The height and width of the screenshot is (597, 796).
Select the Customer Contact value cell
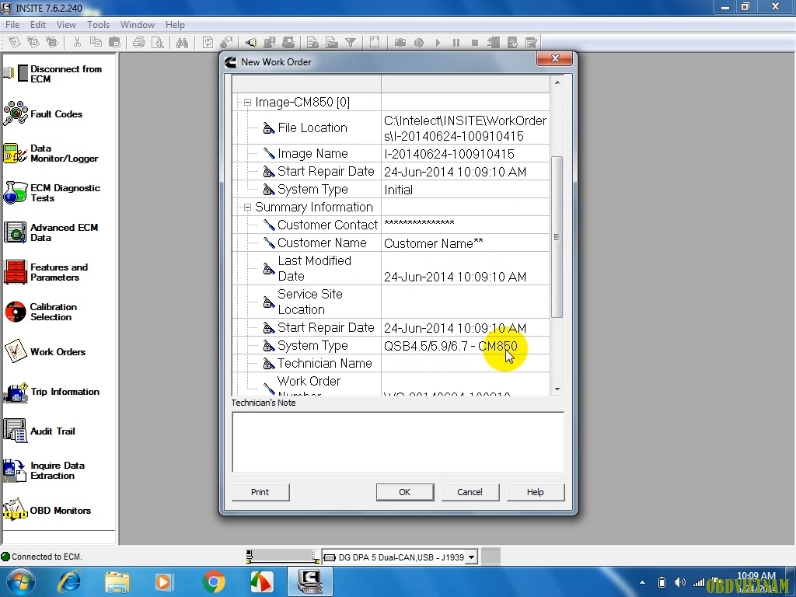pos(466,224)
